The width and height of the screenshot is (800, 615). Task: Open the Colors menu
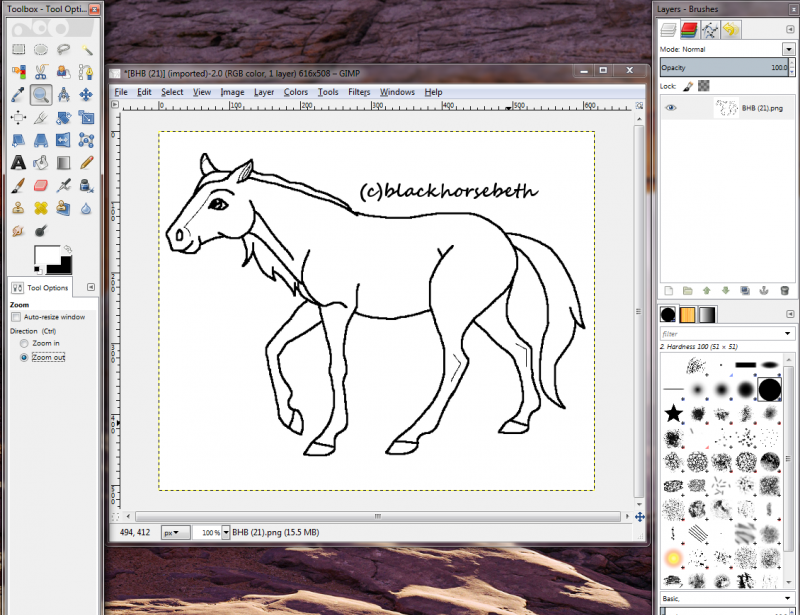point(296,92)
